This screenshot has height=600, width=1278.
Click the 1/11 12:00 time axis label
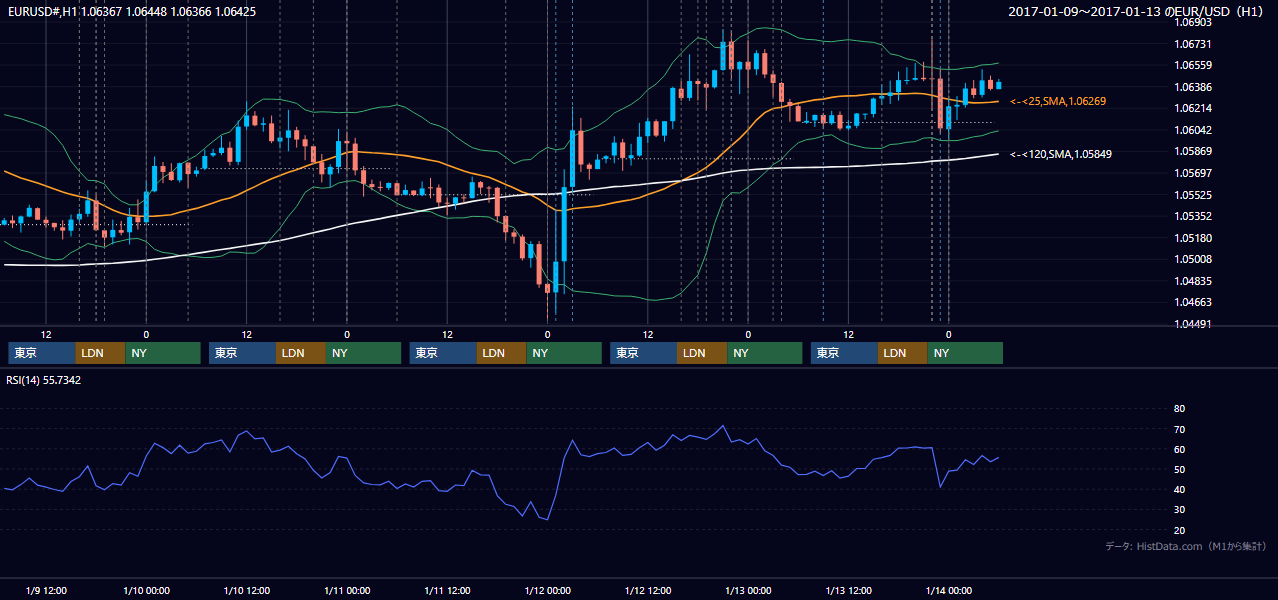pos(447,590)
